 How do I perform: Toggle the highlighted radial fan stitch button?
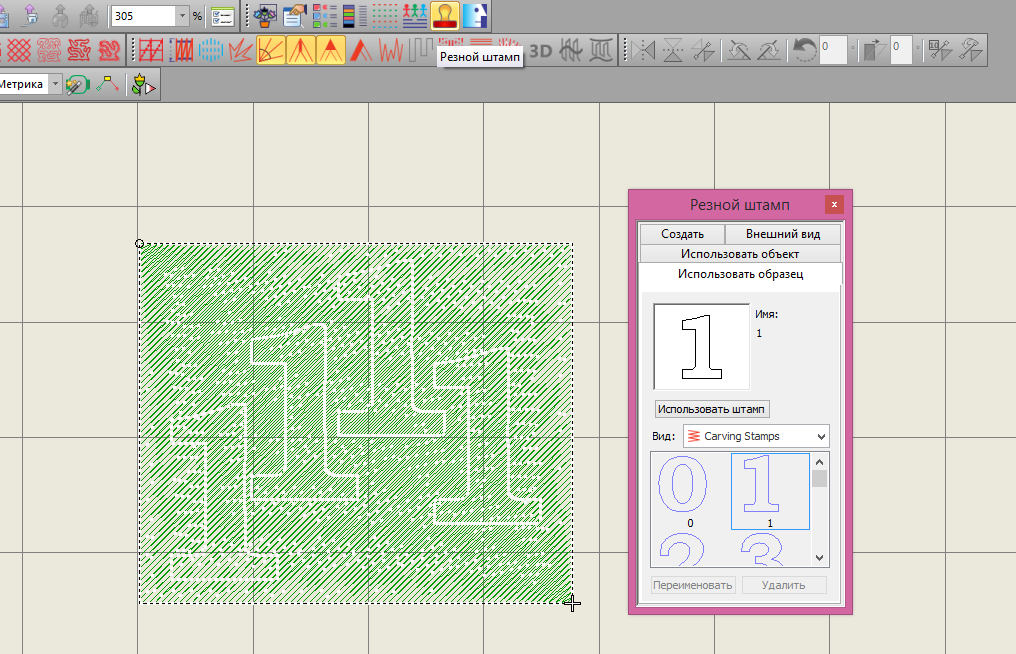click(x=271, y=49)
